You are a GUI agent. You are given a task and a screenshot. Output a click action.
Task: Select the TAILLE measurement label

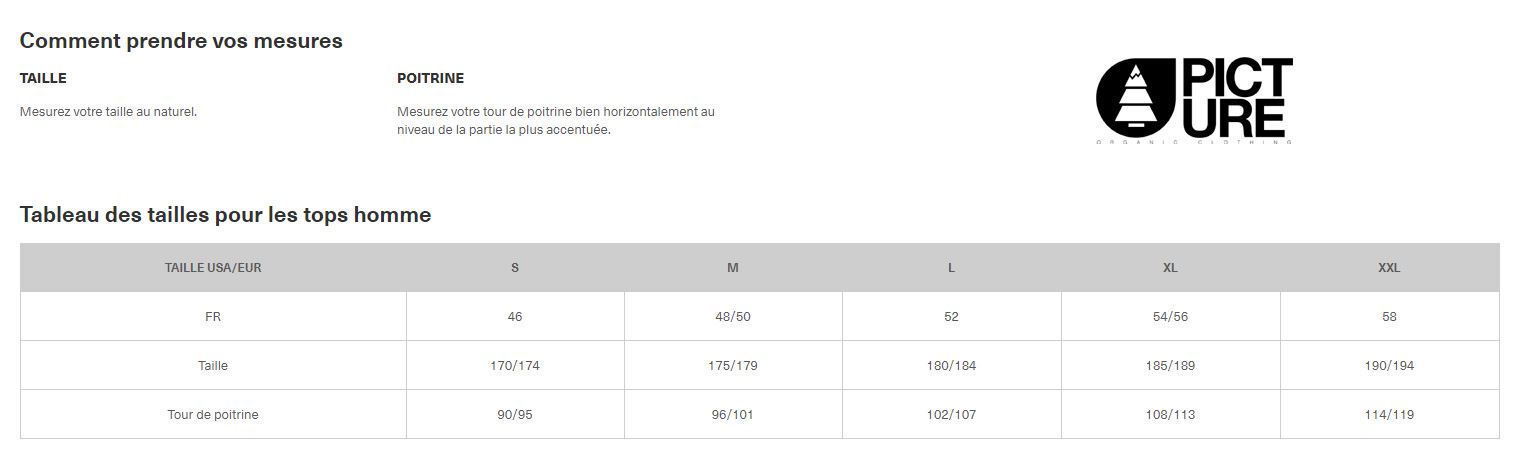[43, 78]
